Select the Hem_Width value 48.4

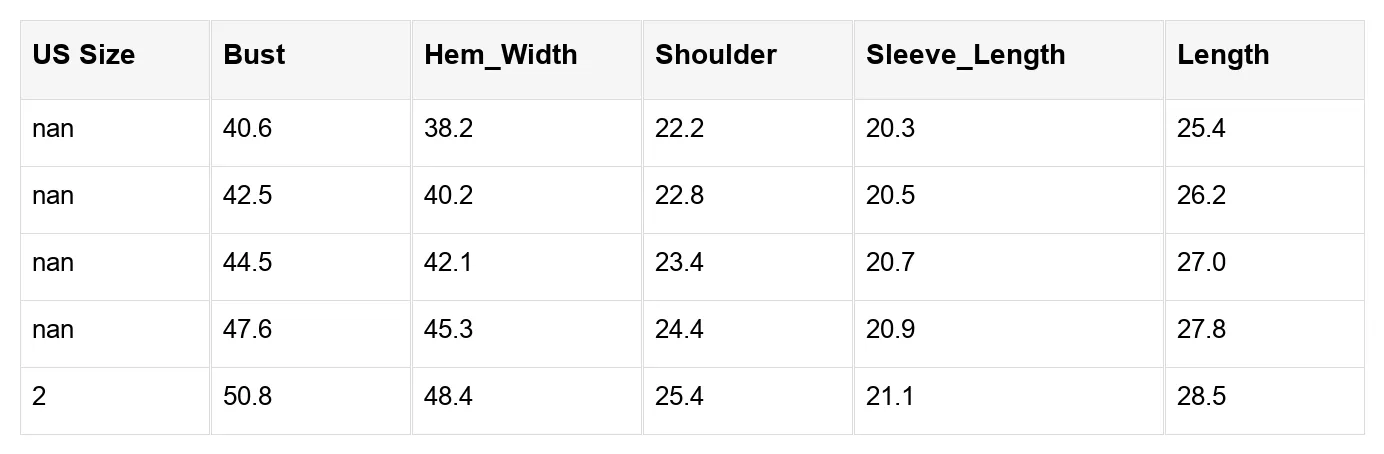448,397
